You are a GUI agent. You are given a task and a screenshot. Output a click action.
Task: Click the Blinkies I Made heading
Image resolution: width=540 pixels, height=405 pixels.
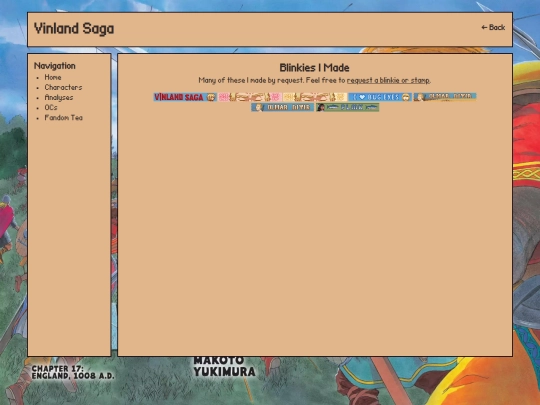coord(314,68)
